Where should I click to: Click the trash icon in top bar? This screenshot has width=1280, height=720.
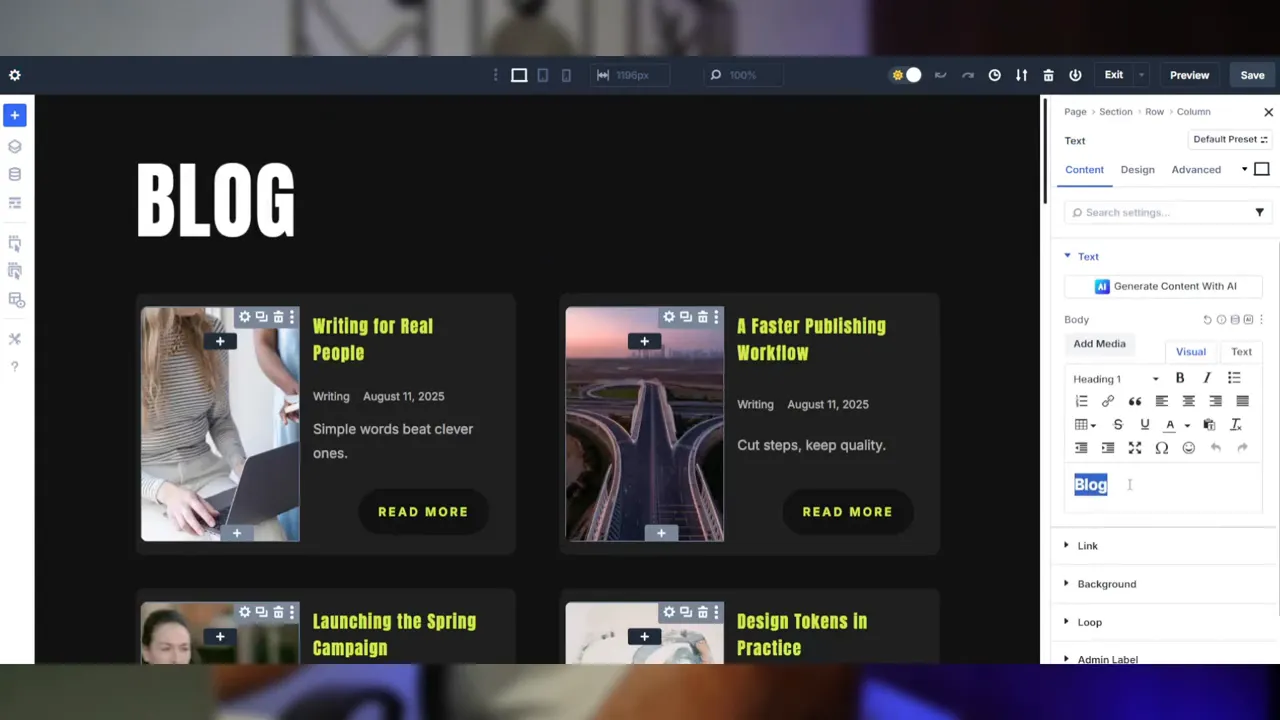pyautogui.click(x=1048, y=75)
